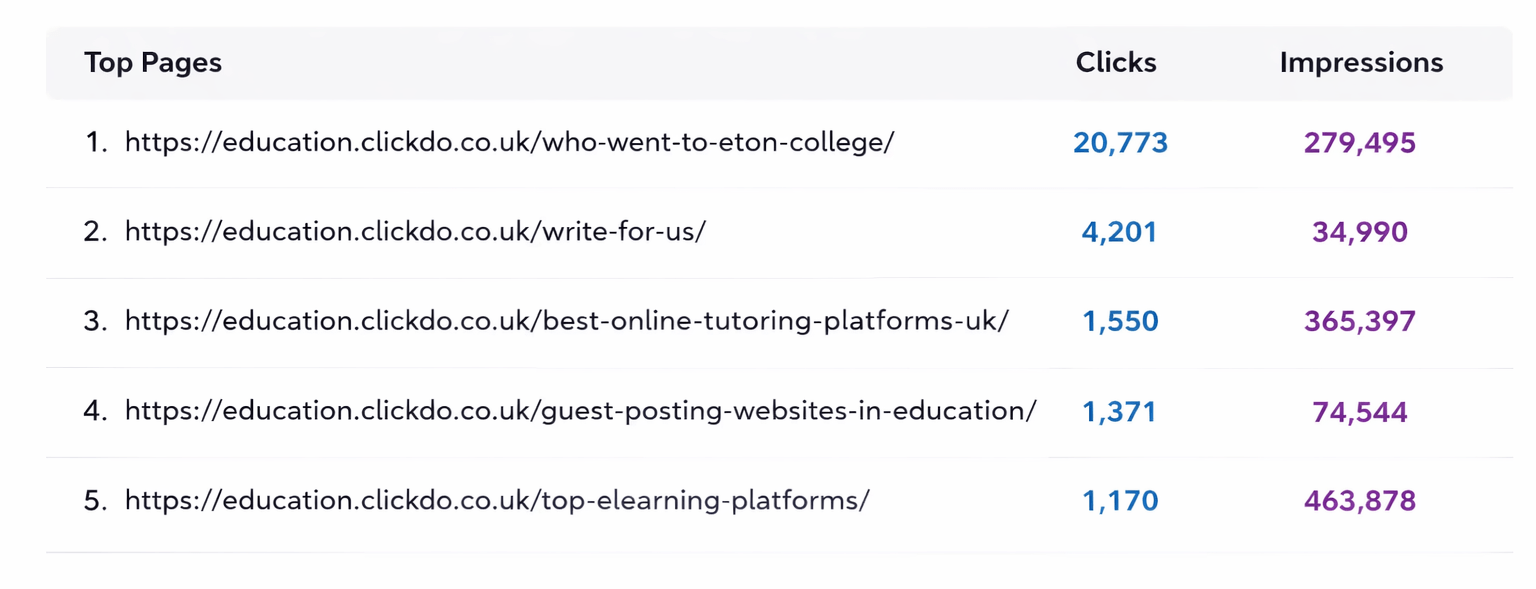Select the 74,544 impressions figure
The height and width of the screenshot is (589, 1536).
[x=1360, y=412]
